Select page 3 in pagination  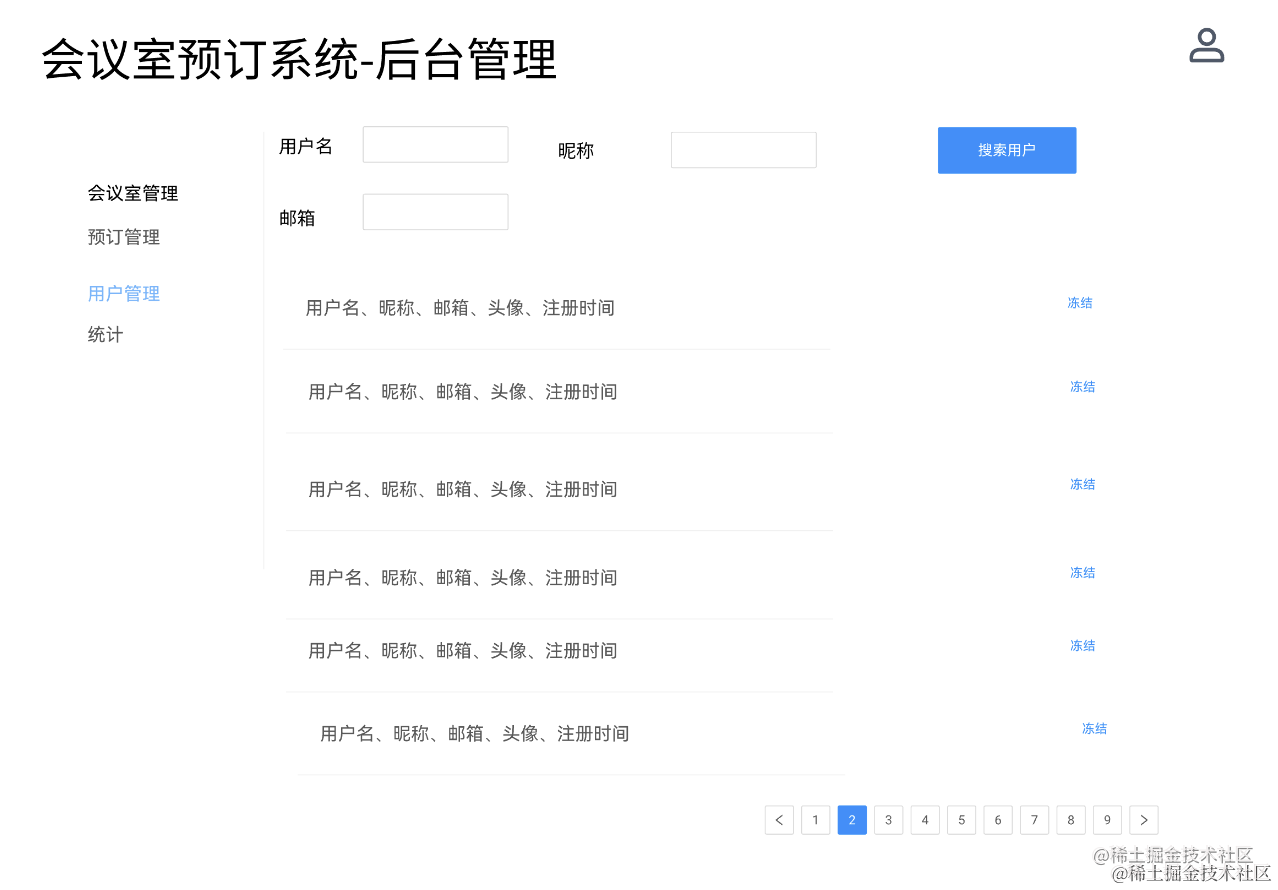(x=888, y=820)
